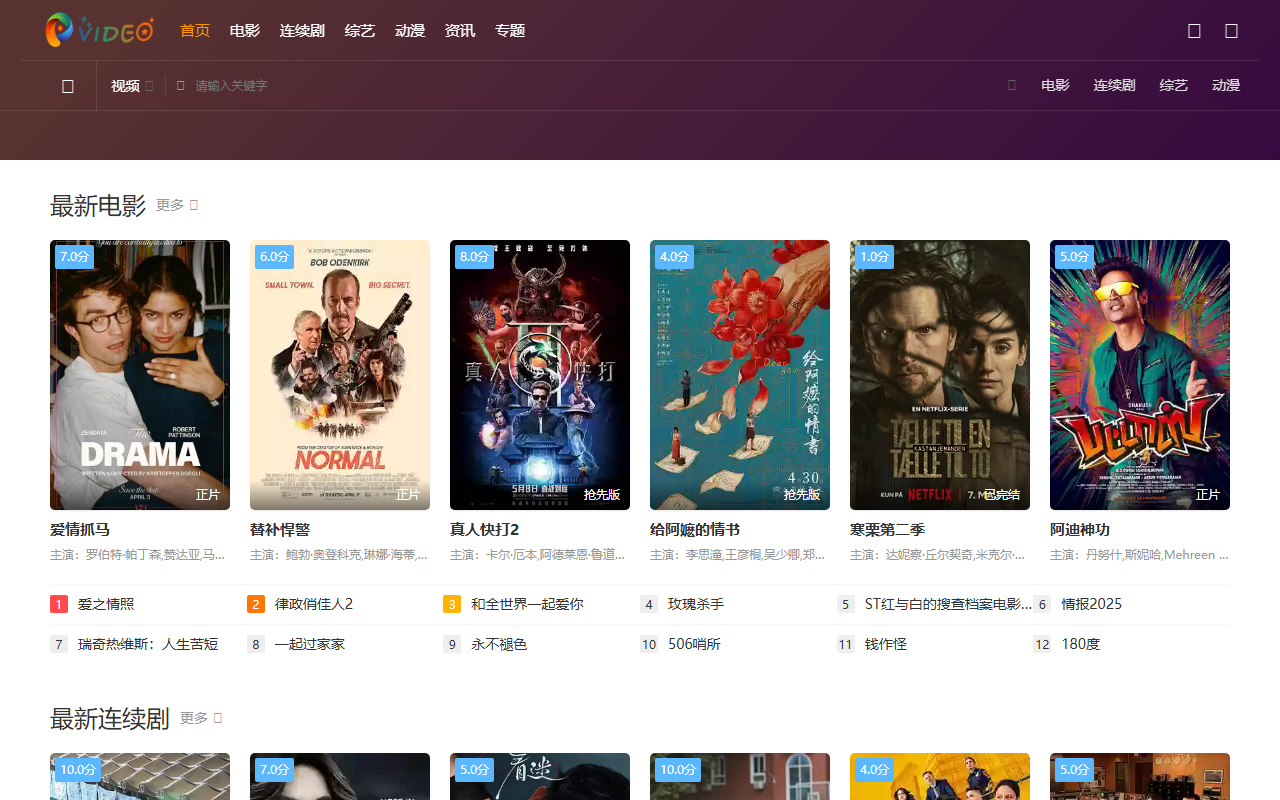This screenshot has width=1280, height=800.
Task: Open the 视频 search type dropdown
Action: coord(132,86)
